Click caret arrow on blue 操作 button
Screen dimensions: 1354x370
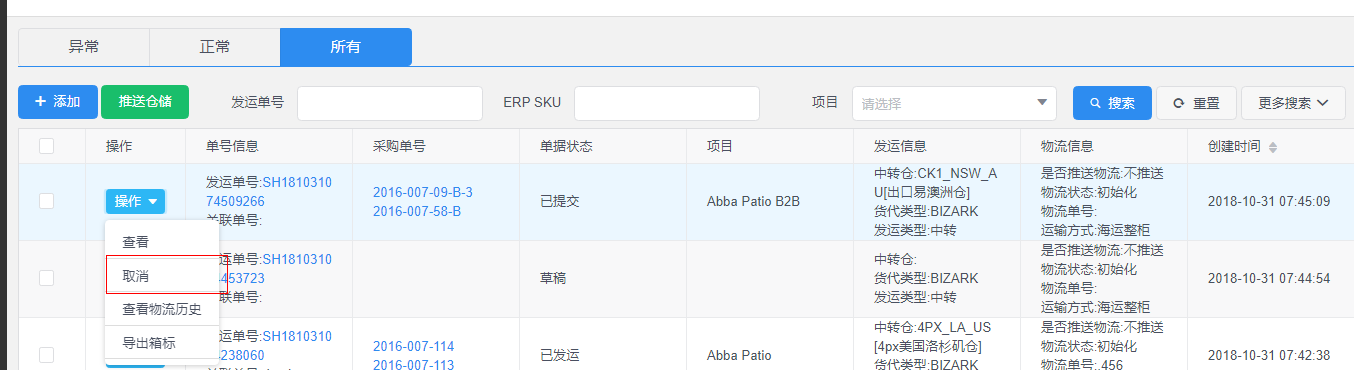[x=153, y=202]
